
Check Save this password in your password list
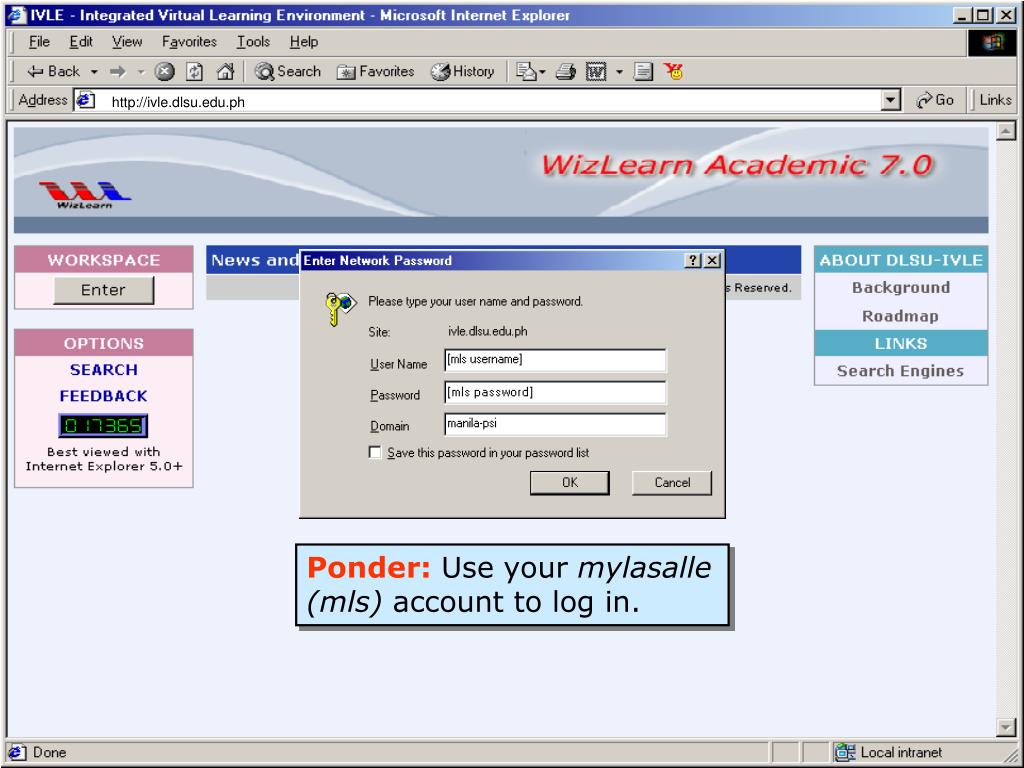[x=375, y=453]
